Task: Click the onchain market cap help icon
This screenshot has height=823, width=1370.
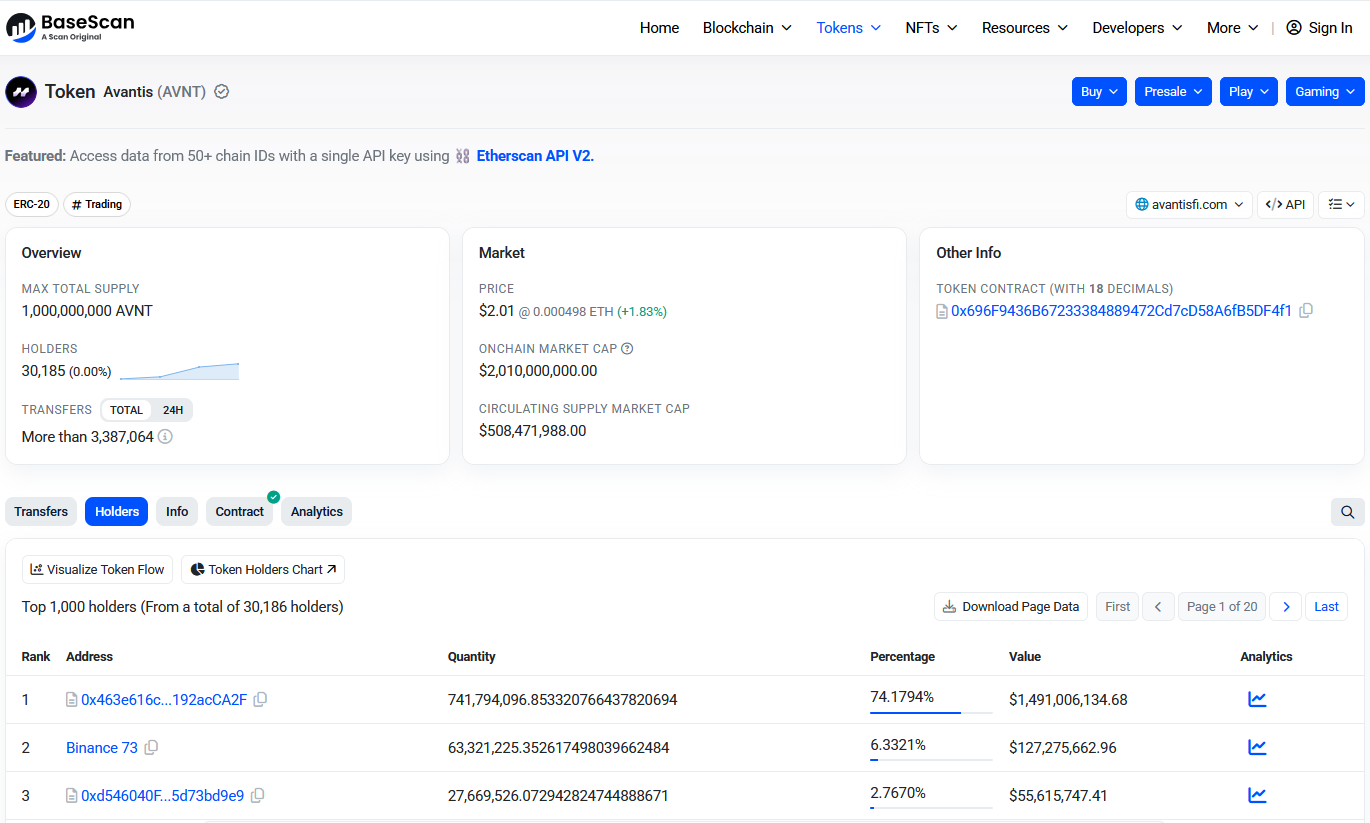Action: point(627,349)
